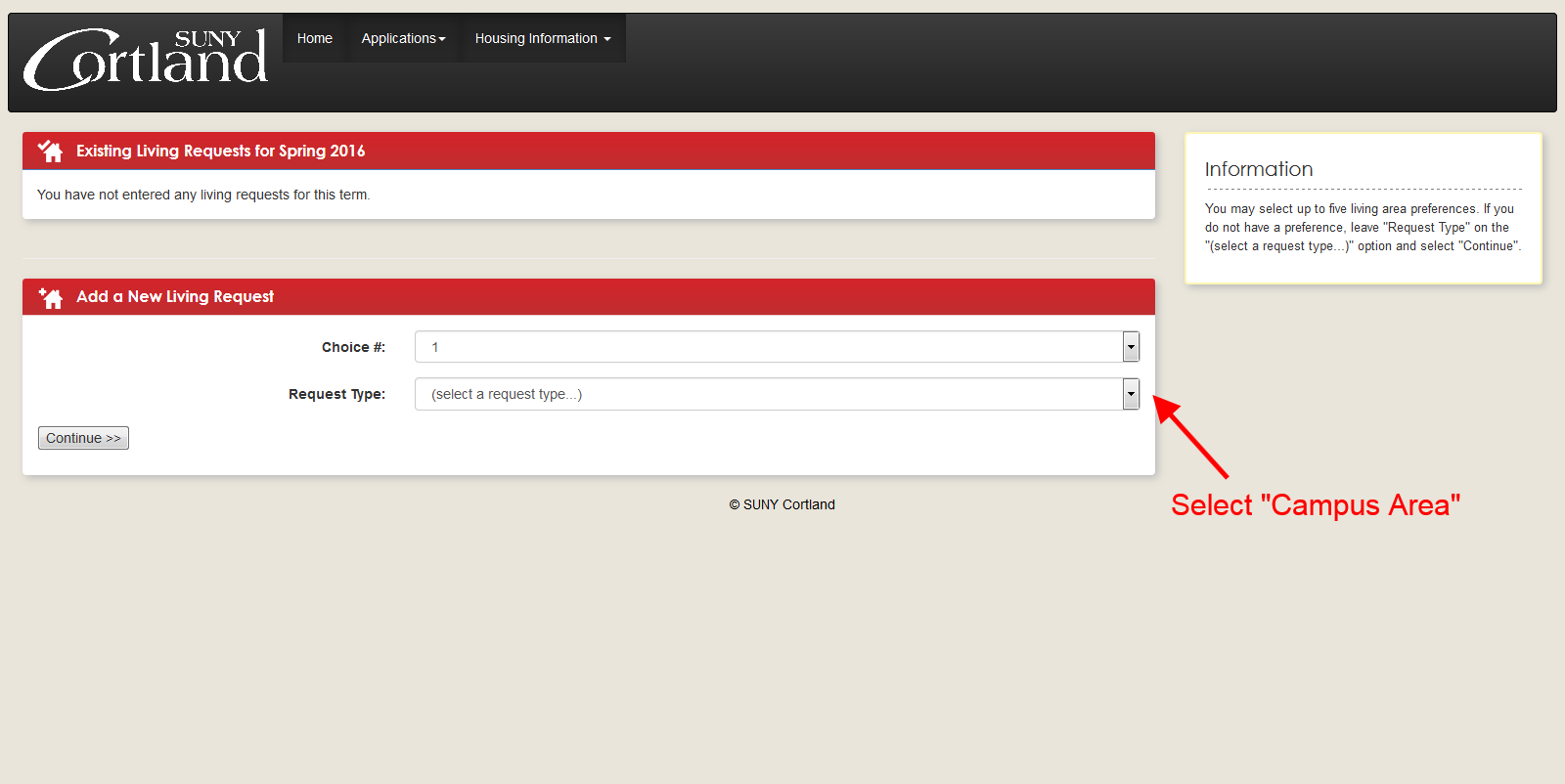Go to the Home nav item
Screen dimensions: 1565x784
(314, 38)
